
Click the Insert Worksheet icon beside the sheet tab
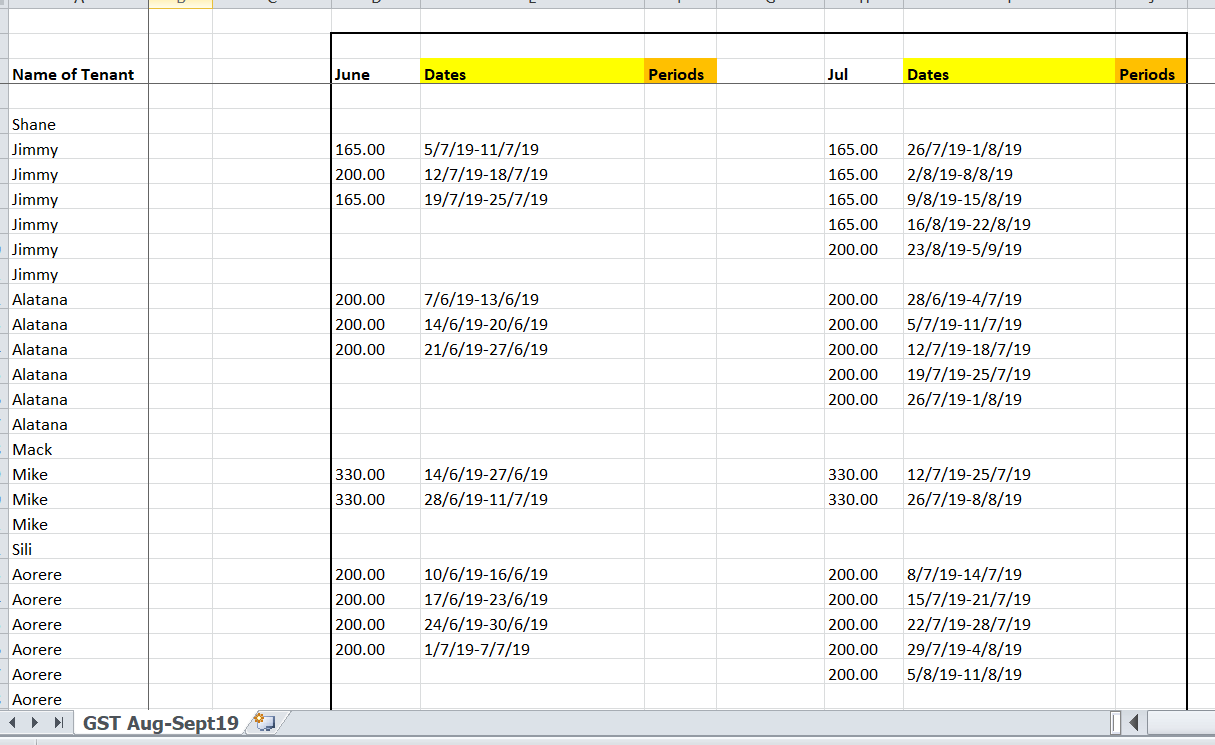pos(266,722)
